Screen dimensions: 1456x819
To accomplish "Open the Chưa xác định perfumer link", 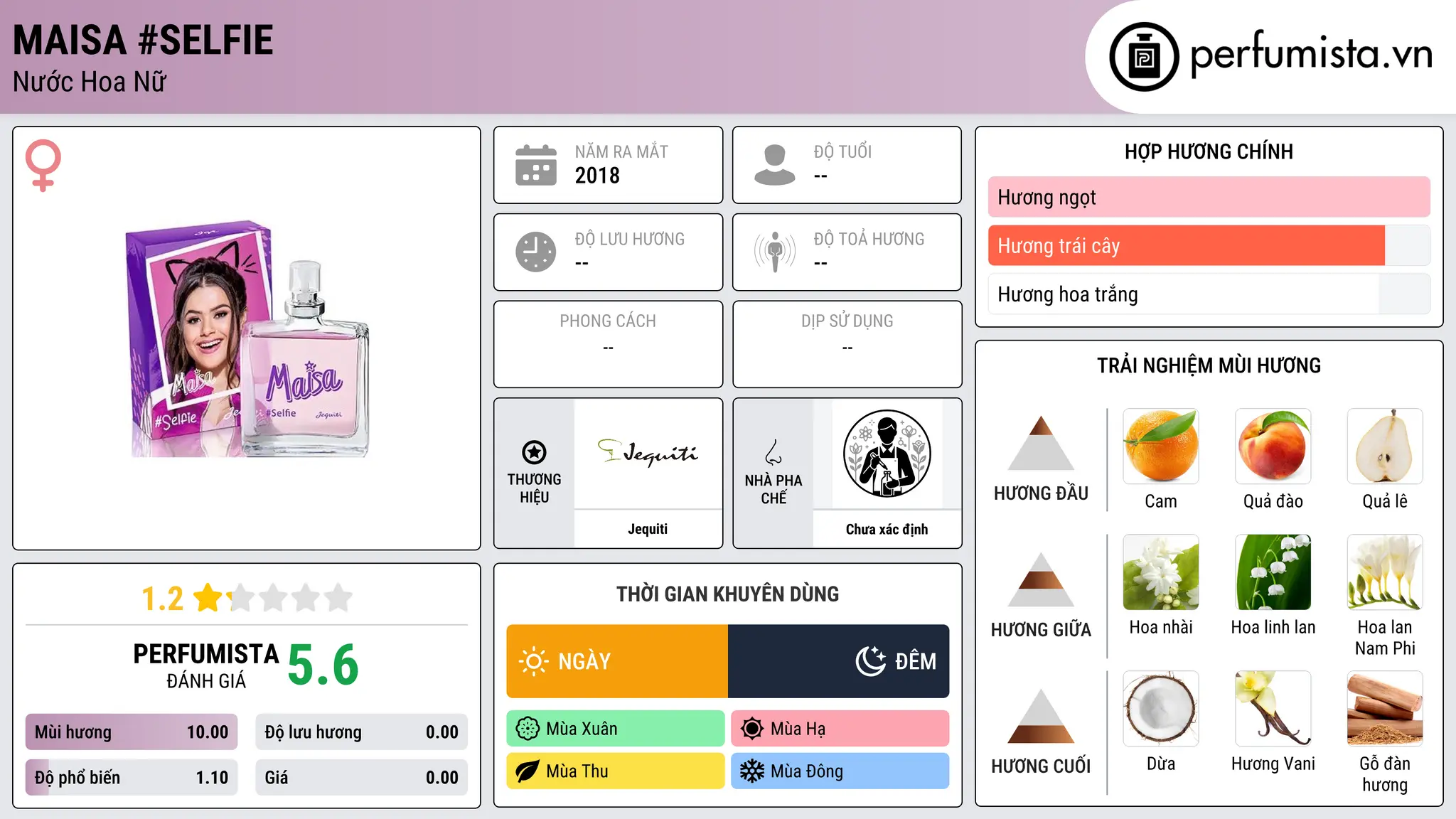I will 887,529.
